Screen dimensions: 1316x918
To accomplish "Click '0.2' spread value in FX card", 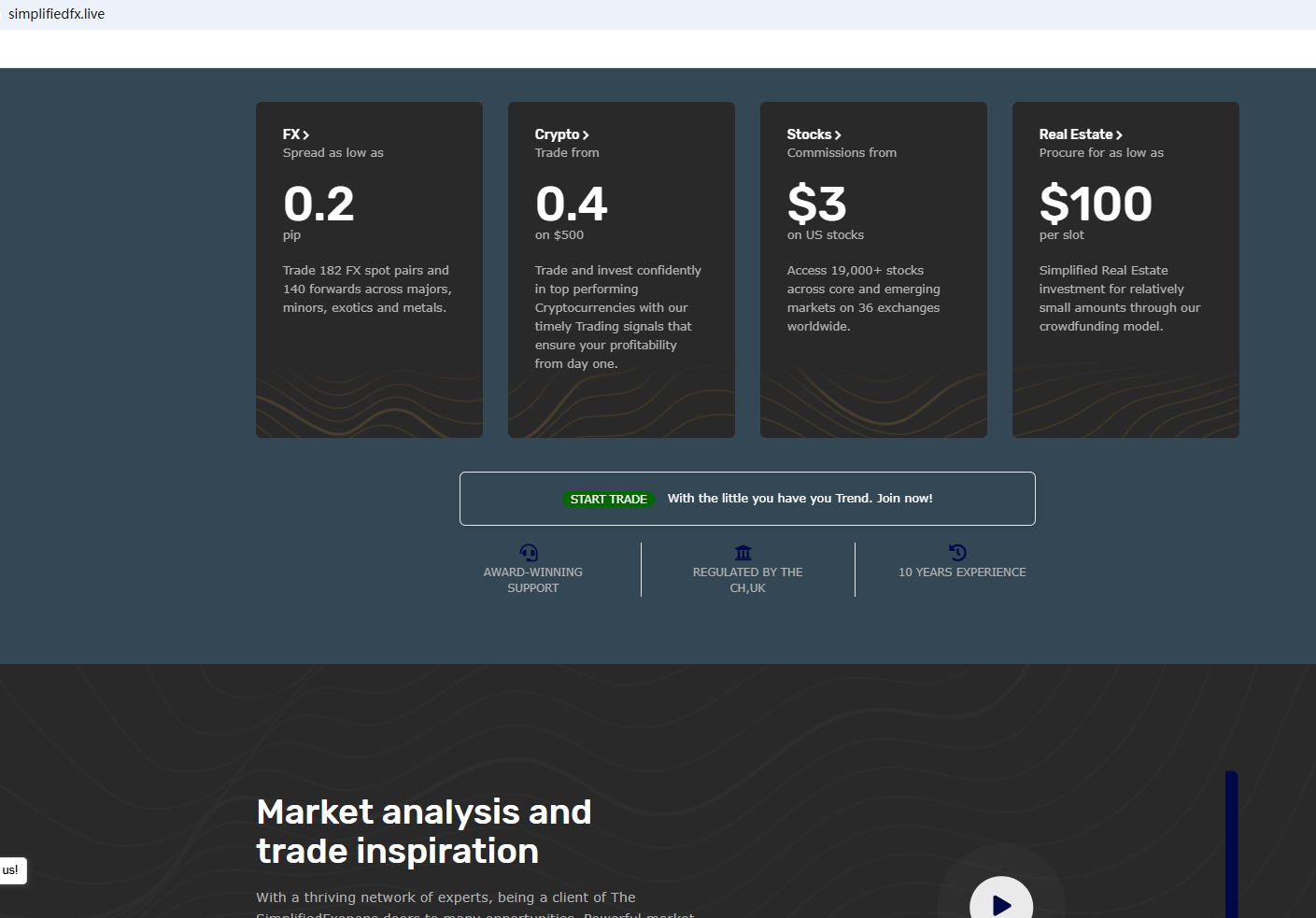I will coord(318,204).
